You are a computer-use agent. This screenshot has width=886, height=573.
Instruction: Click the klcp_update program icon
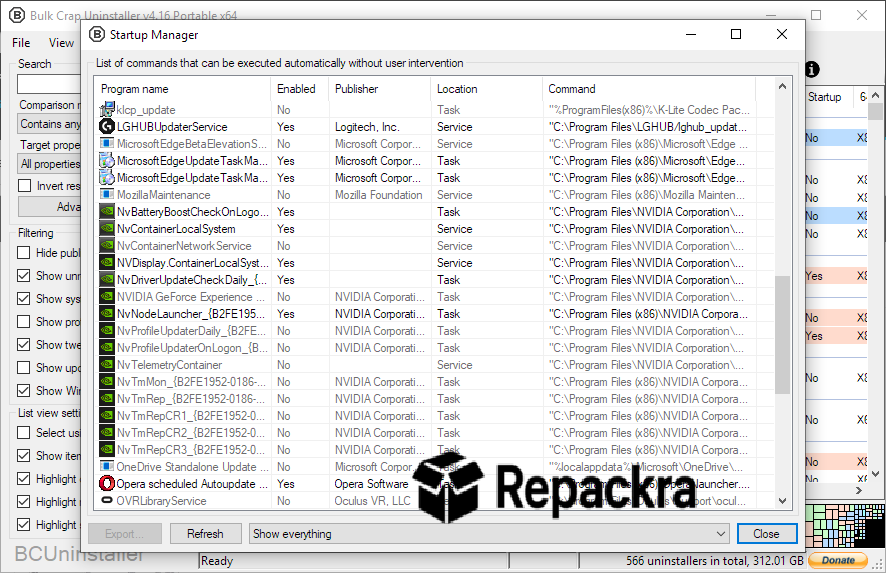107,110
